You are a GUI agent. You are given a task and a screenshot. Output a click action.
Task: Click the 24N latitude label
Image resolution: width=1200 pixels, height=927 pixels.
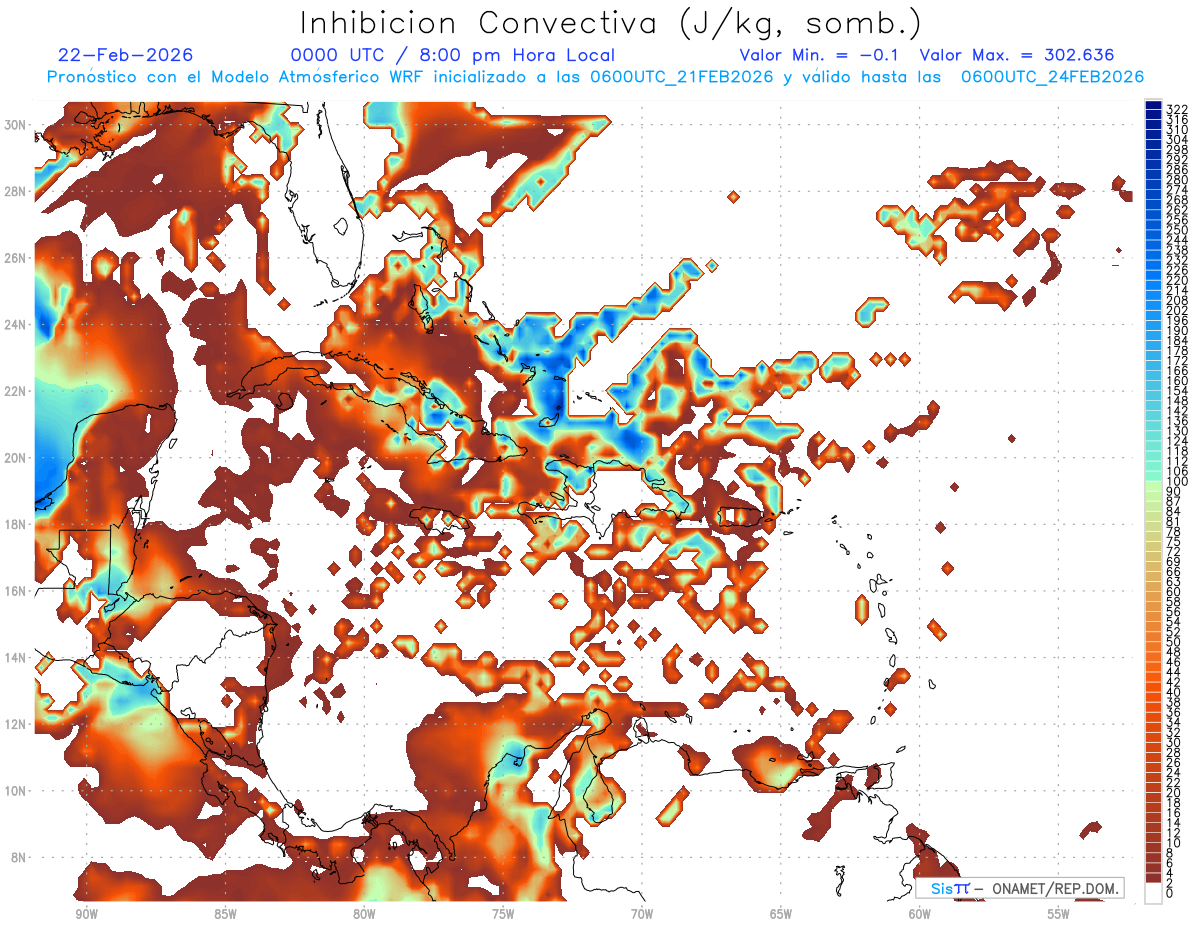(x=16, y=324)
